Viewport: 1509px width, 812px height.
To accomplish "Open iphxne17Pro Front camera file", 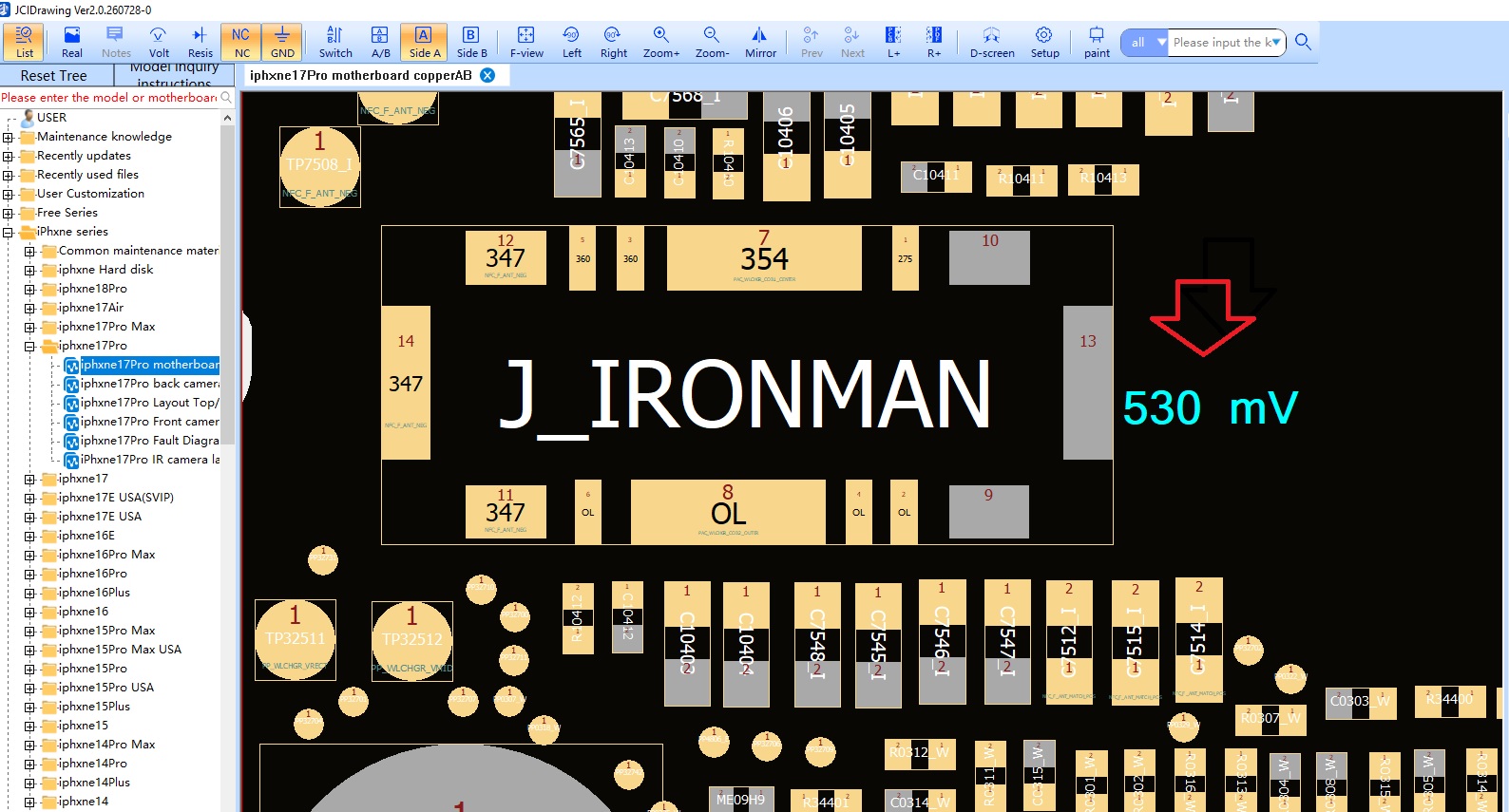I will click(x=142, y=422).
